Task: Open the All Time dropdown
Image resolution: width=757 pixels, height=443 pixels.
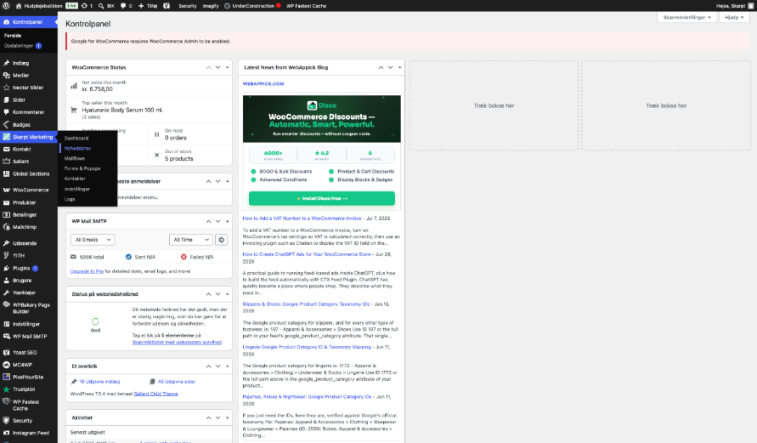Action: [x=191, y=240]
